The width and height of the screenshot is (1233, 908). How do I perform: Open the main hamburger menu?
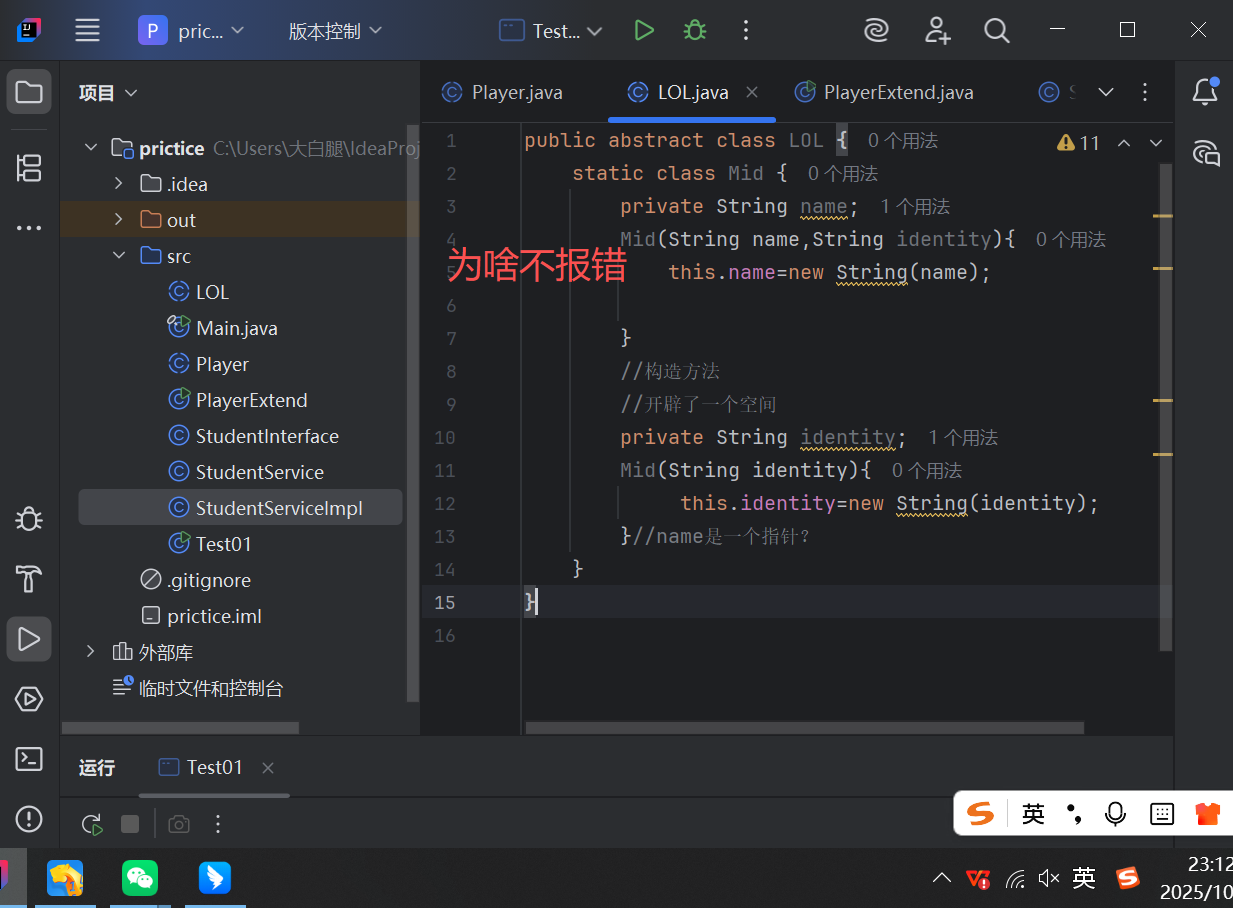tap(88, 31)
